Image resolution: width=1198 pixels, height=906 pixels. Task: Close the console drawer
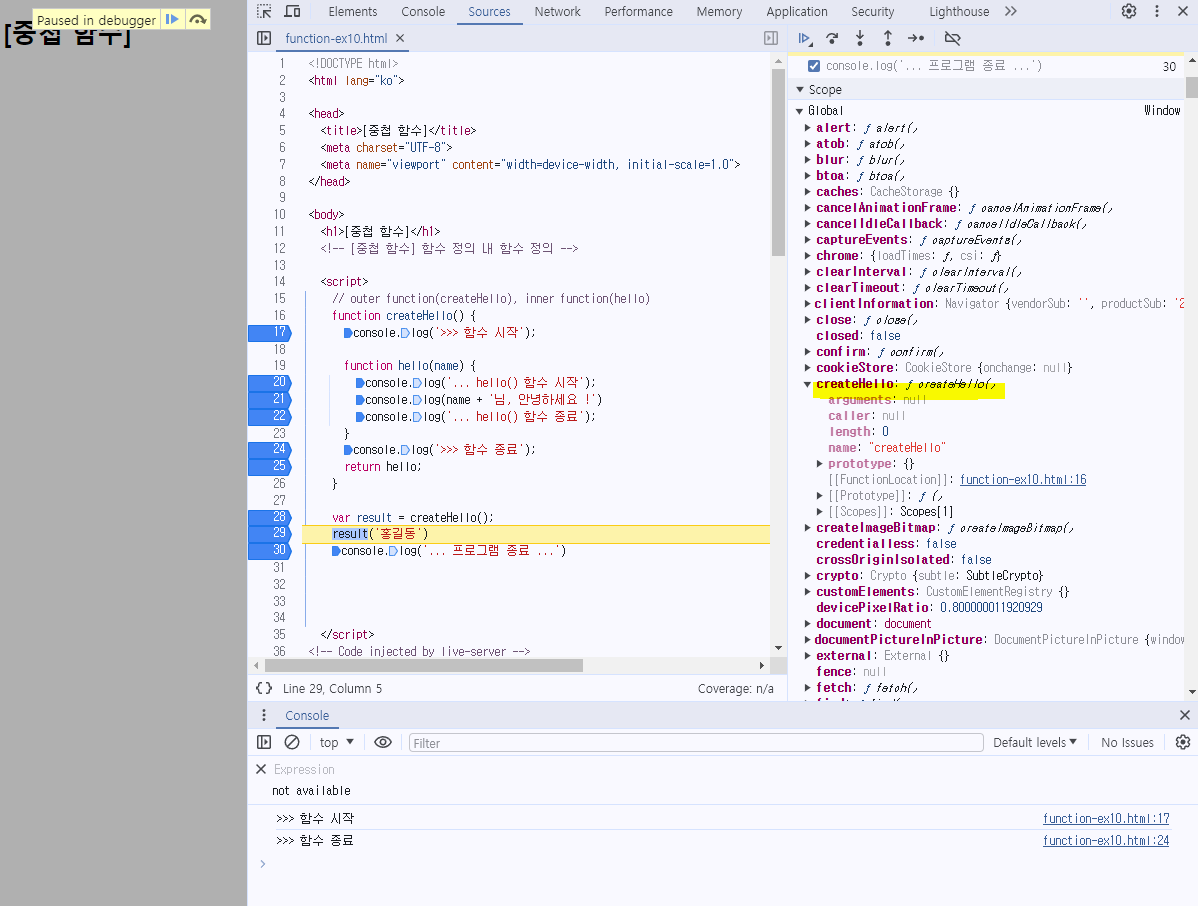[x=1184, y=715]
